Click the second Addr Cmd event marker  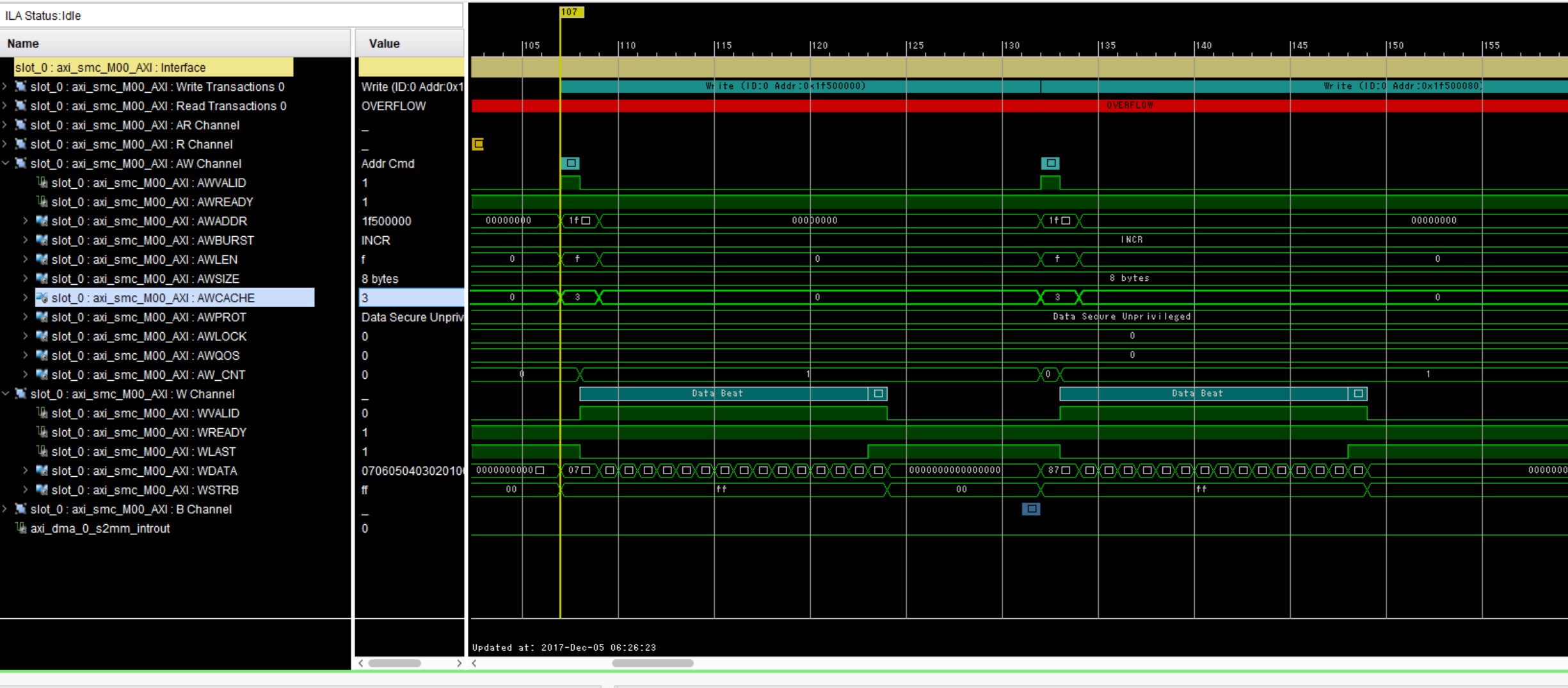click(x=1050, y=163)
